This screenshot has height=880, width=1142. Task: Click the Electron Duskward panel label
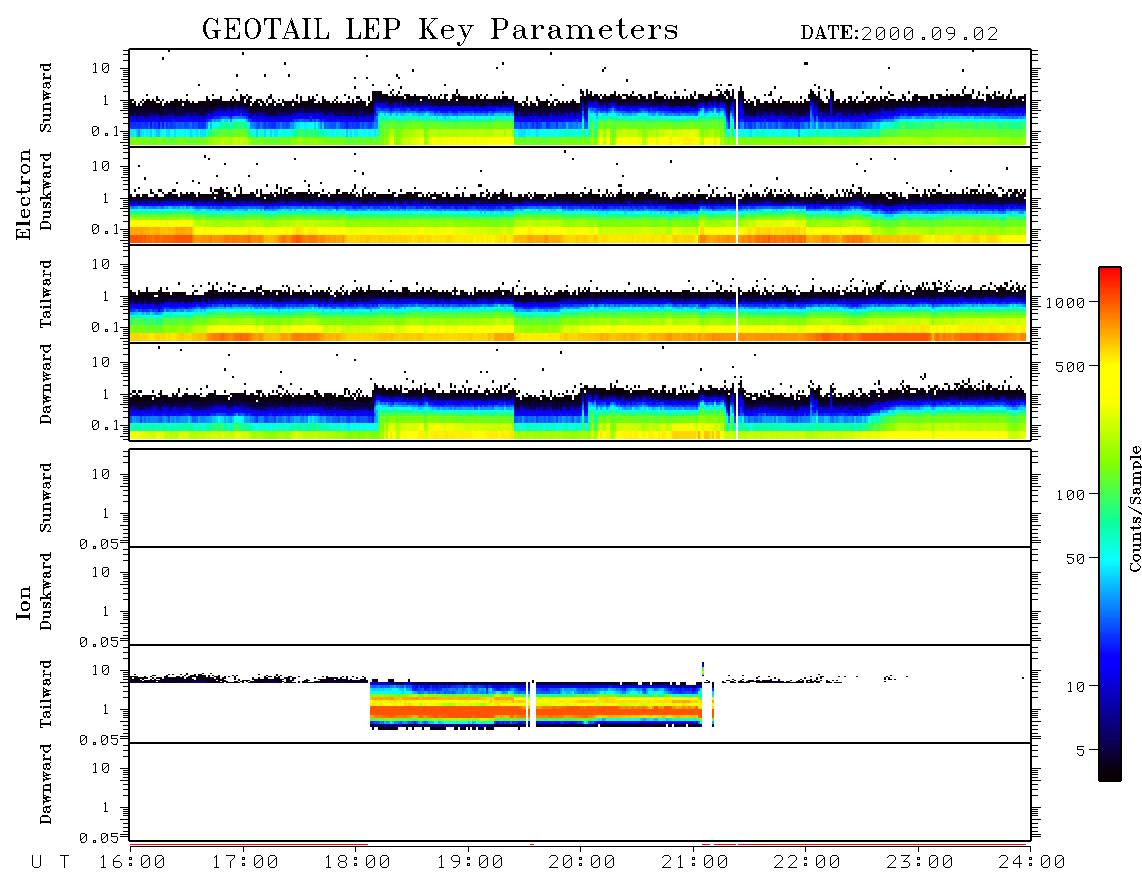45,191
